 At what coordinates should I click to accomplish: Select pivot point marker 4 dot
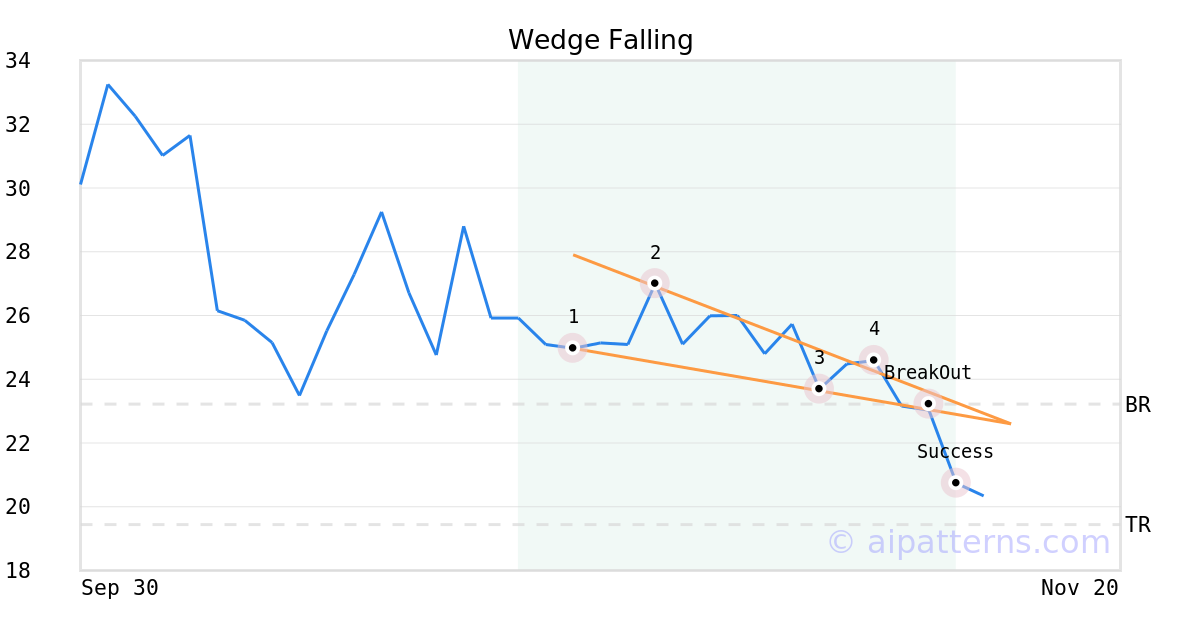click(x=873, y=359)
